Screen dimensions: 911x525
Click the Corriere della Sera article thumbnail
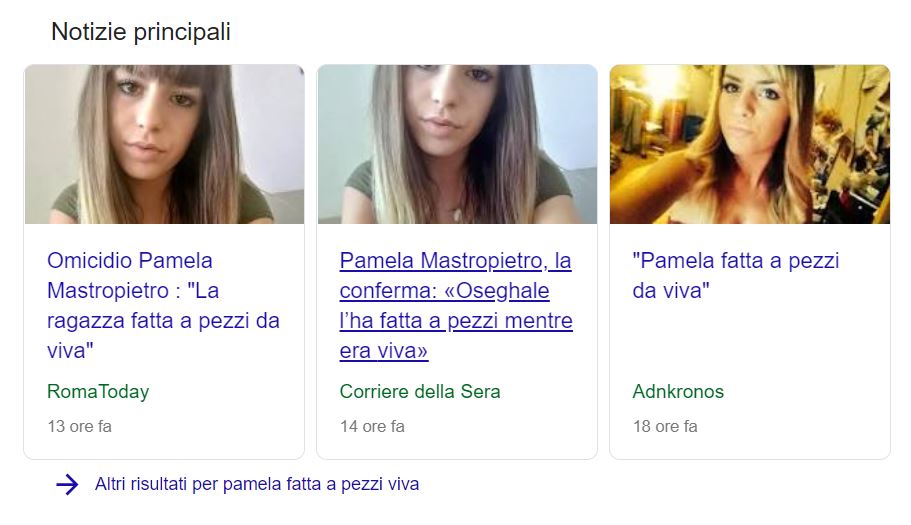pyautogui.click(x=457, y=144)
